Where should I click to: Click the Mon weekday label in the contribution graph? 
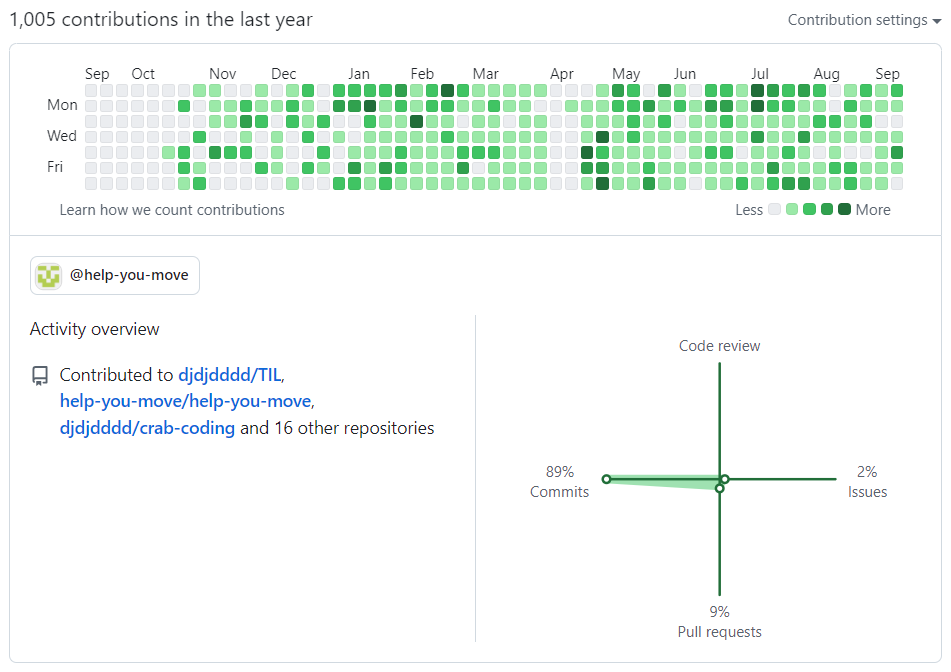(x=62, y=105)
